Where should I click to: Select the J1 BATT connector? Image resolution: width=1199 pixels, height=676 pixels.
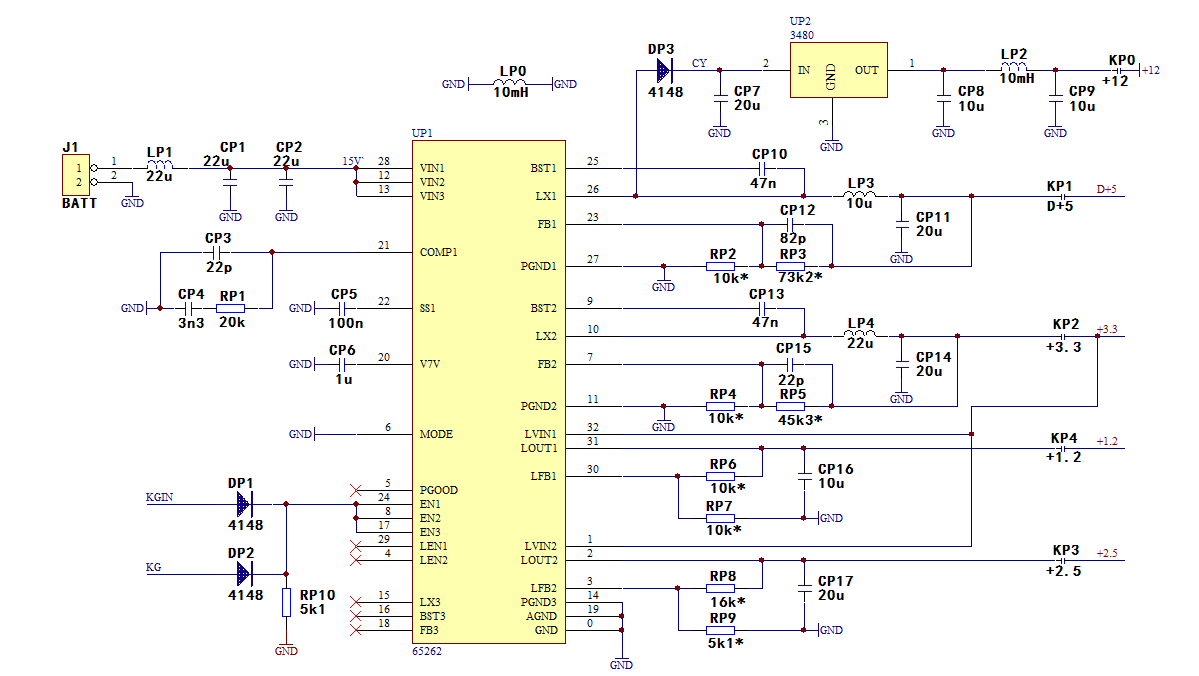(x=76, y=174)
